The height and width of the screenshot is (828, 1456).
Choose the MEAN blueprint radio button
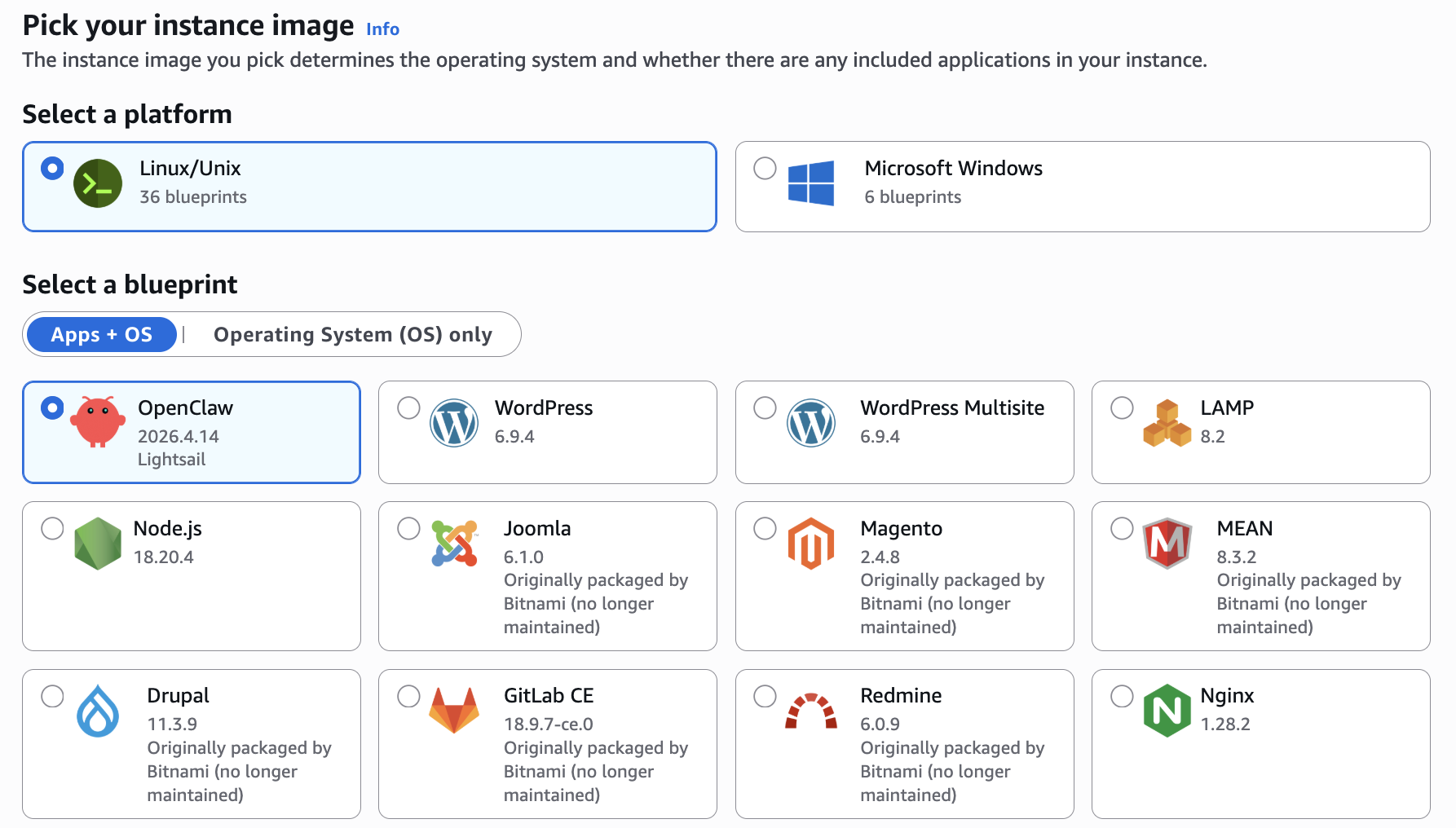(1122, 528)
